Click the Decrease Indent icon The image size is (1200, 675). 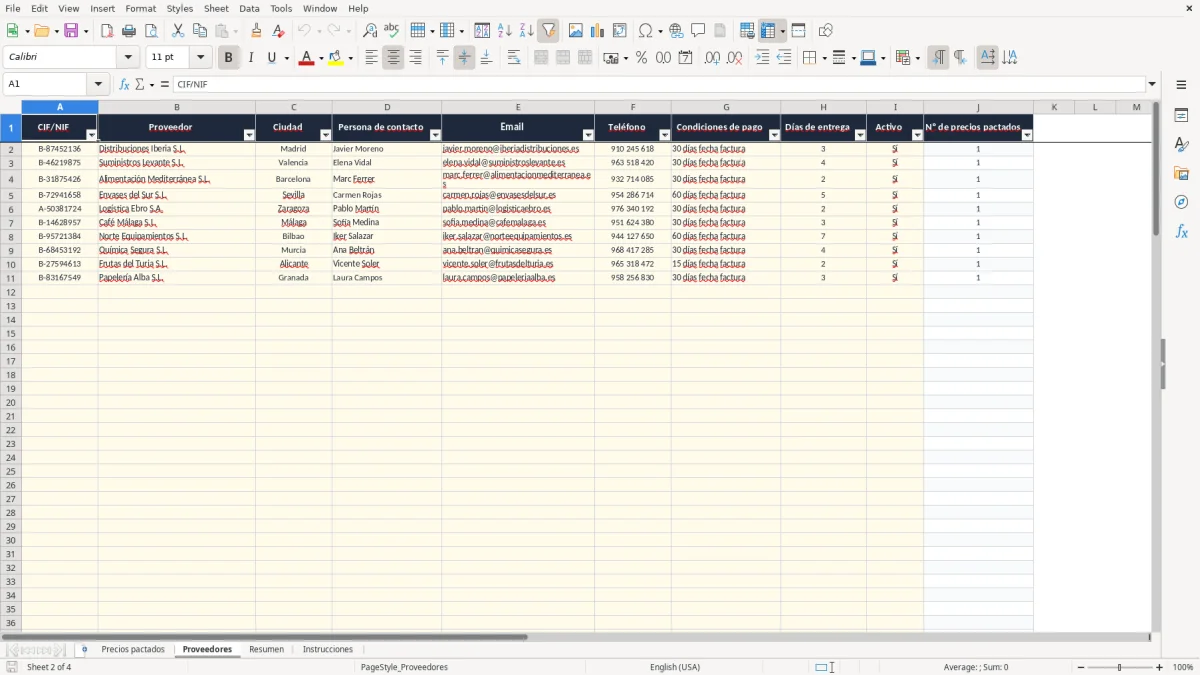click(x=784, y=58)
